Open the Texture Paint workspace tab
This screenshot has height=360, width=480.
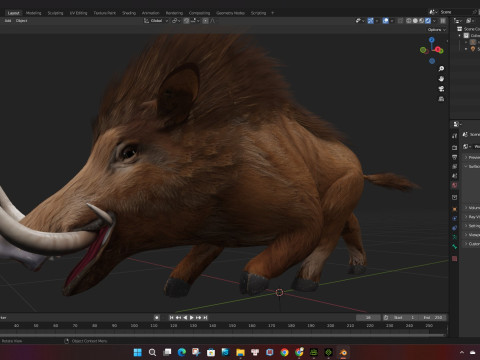pyautogui.click(x=104, y=13)
